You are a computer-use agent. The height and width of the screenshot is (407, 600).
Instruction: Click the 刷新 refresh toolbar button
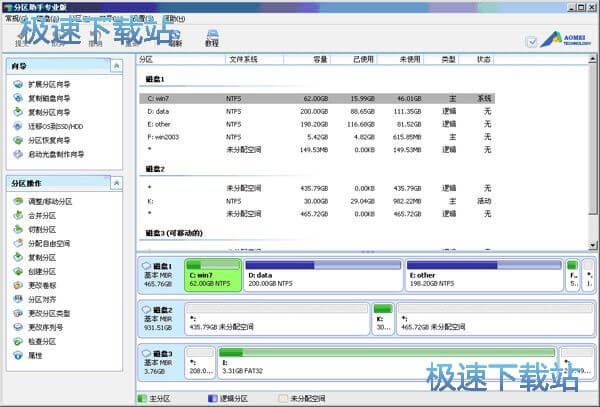tap(175, 38)
